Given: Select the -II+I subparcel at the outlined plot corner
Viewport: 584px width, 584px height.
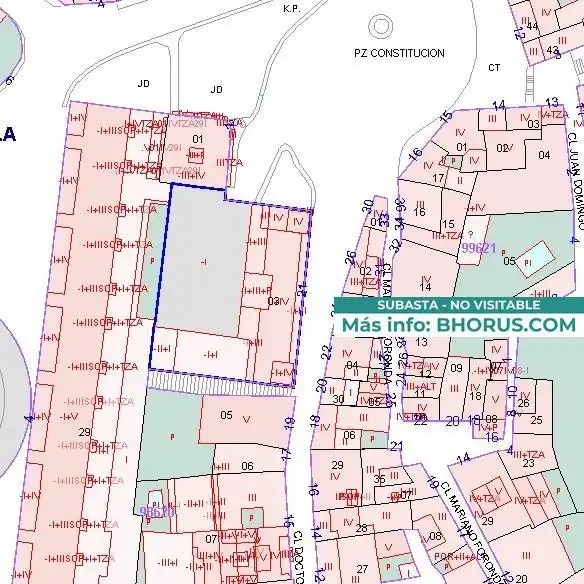Looking at the screenshot, I should pos(163,349).
